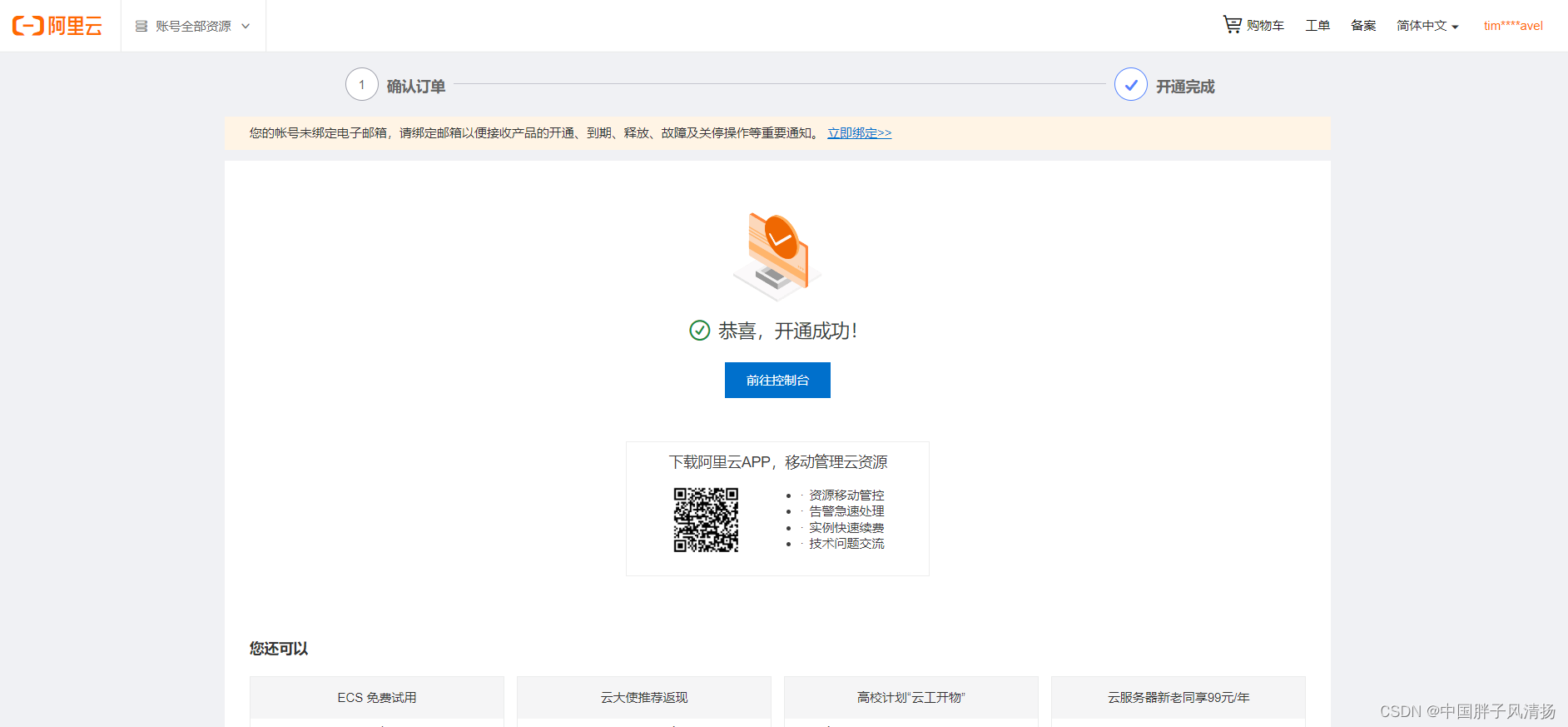Click the completed step checkmark circle

point(1131,84)
